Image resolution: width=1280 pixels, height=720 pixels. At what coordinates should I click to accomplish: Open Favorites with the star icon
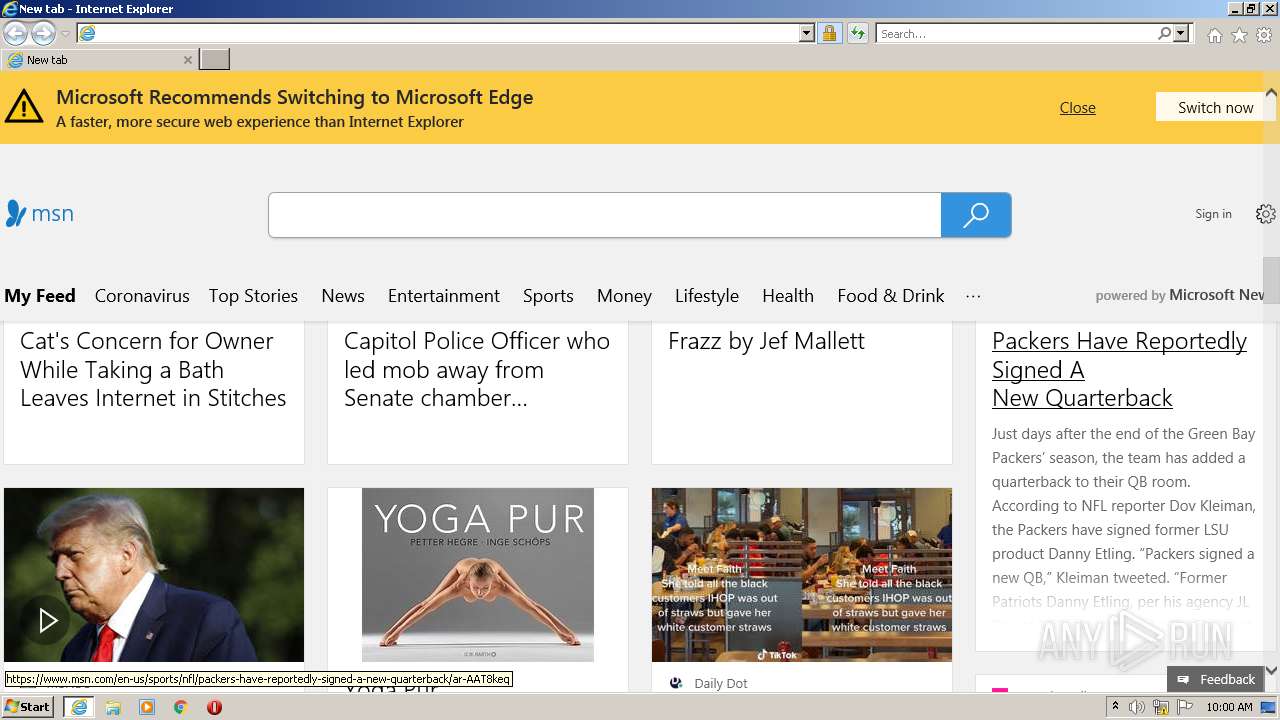(x=1239, y=35)
